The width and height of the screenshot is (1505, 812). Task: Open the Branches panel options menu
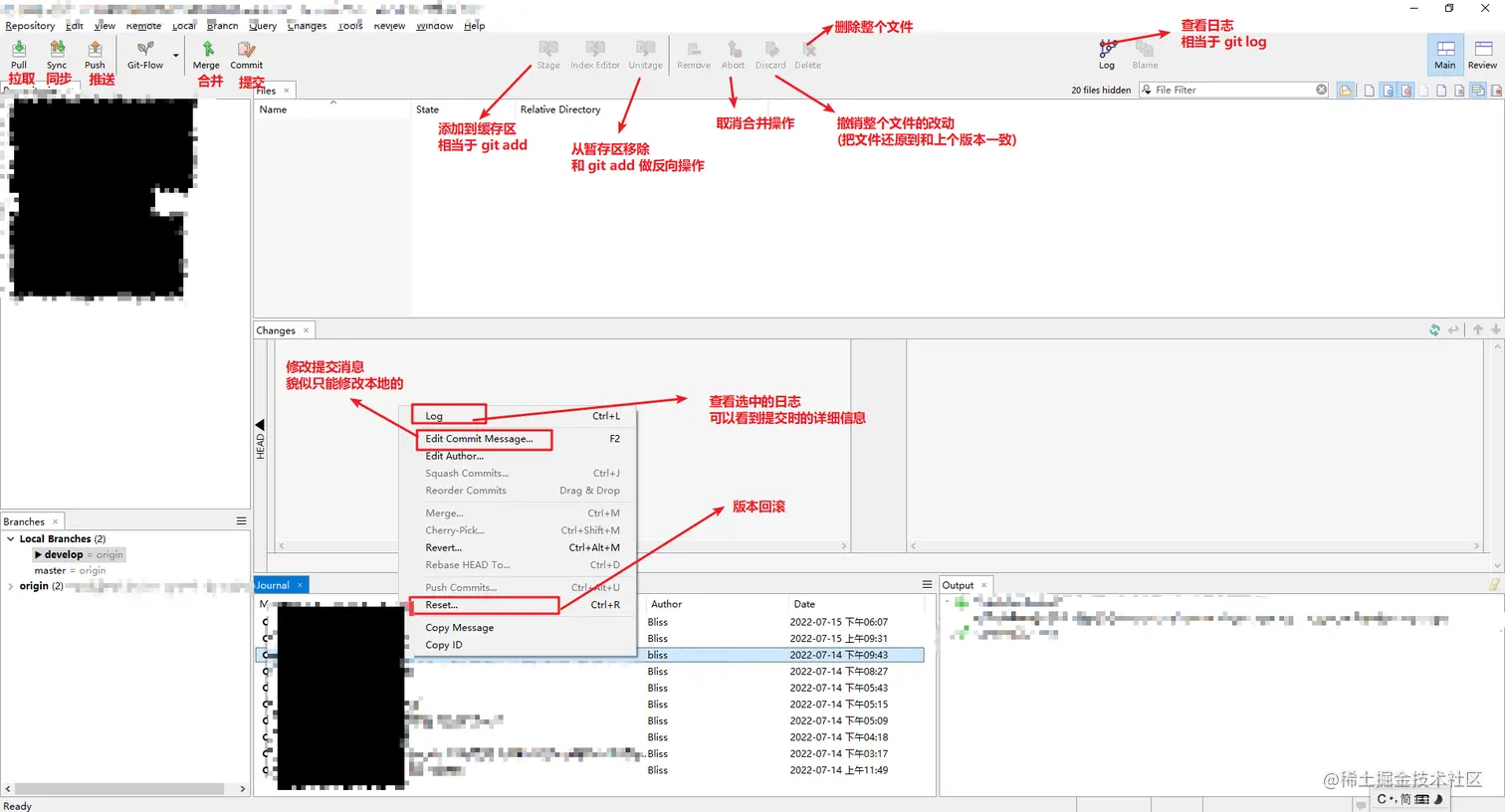pos(241,520)
